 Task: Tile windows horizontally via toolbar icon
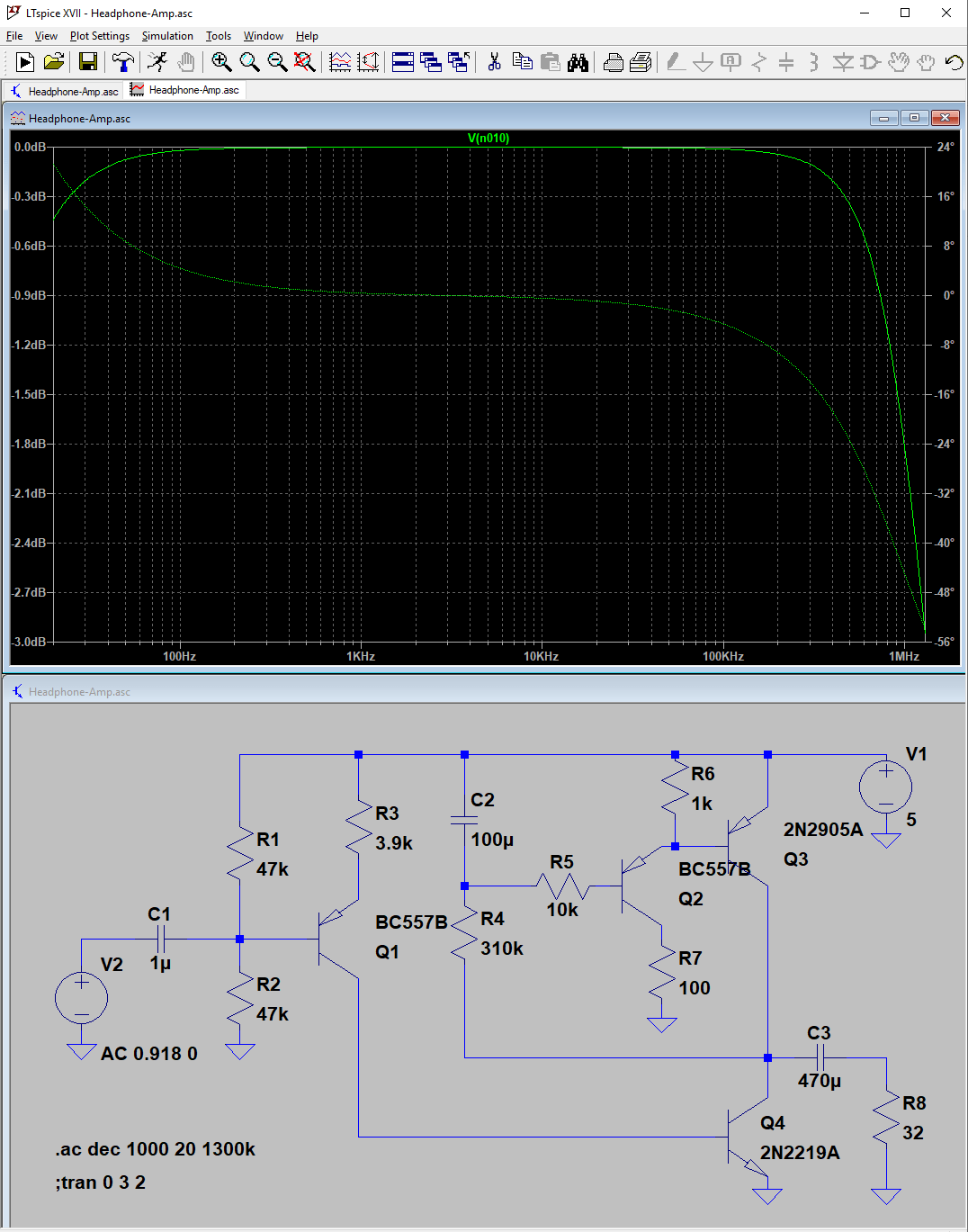coord(403,62)
